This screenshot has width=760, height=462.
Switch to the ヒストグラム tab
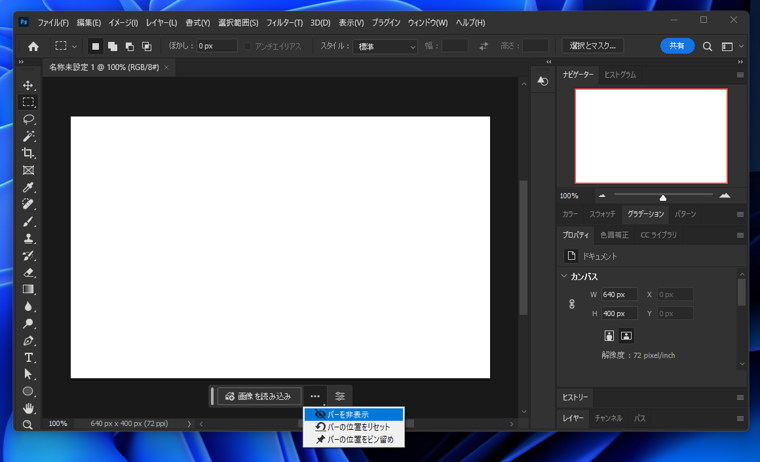tap(620, 75)
